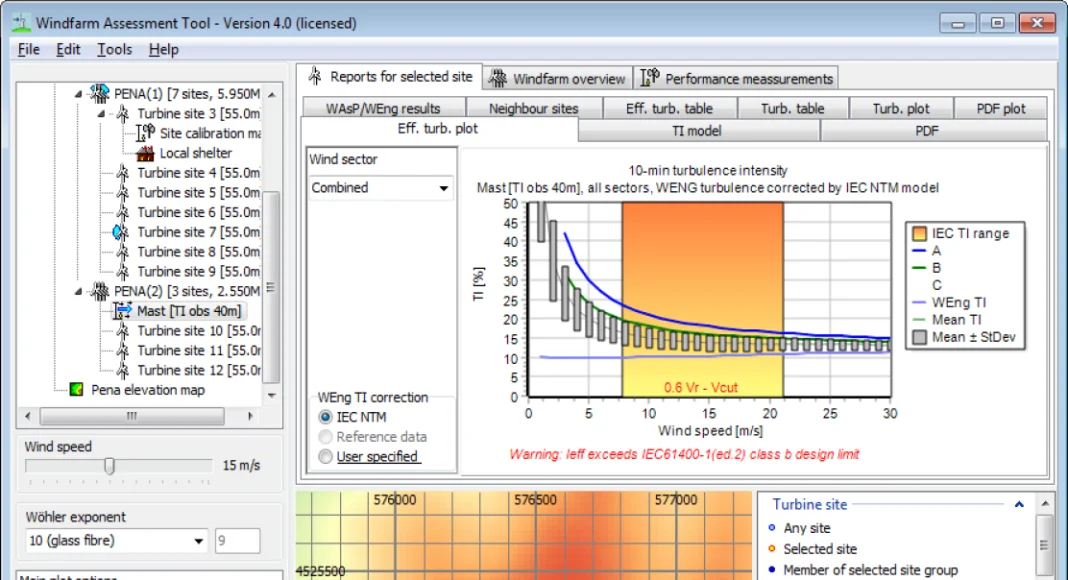Click the Turbine site 10 turbine icon
Image resolution: width=1068 pixels, height=580 pixels.
click(123, 331)
